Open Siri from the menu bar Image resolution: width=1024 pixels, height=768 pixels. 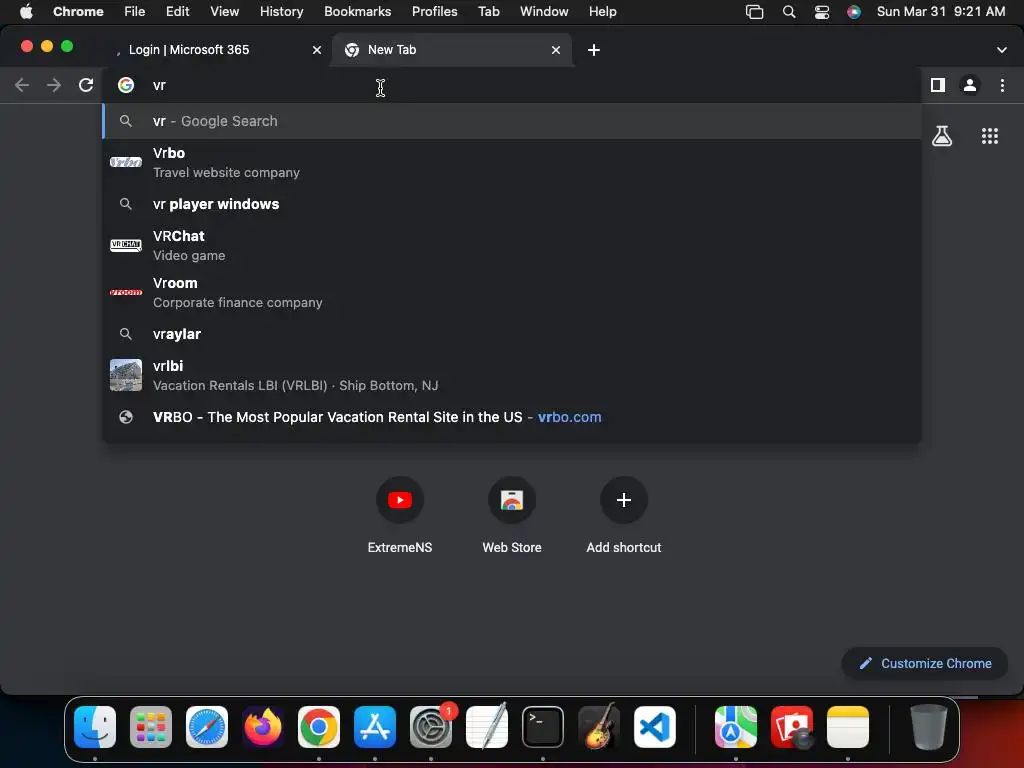[854, 12]
